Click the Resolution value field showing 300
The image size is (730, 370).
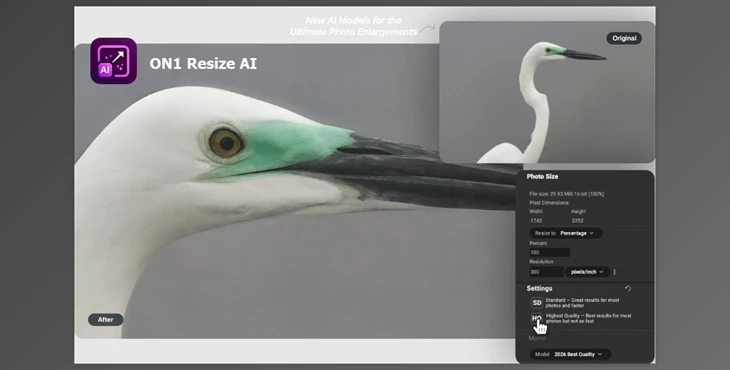click(546, 272)
